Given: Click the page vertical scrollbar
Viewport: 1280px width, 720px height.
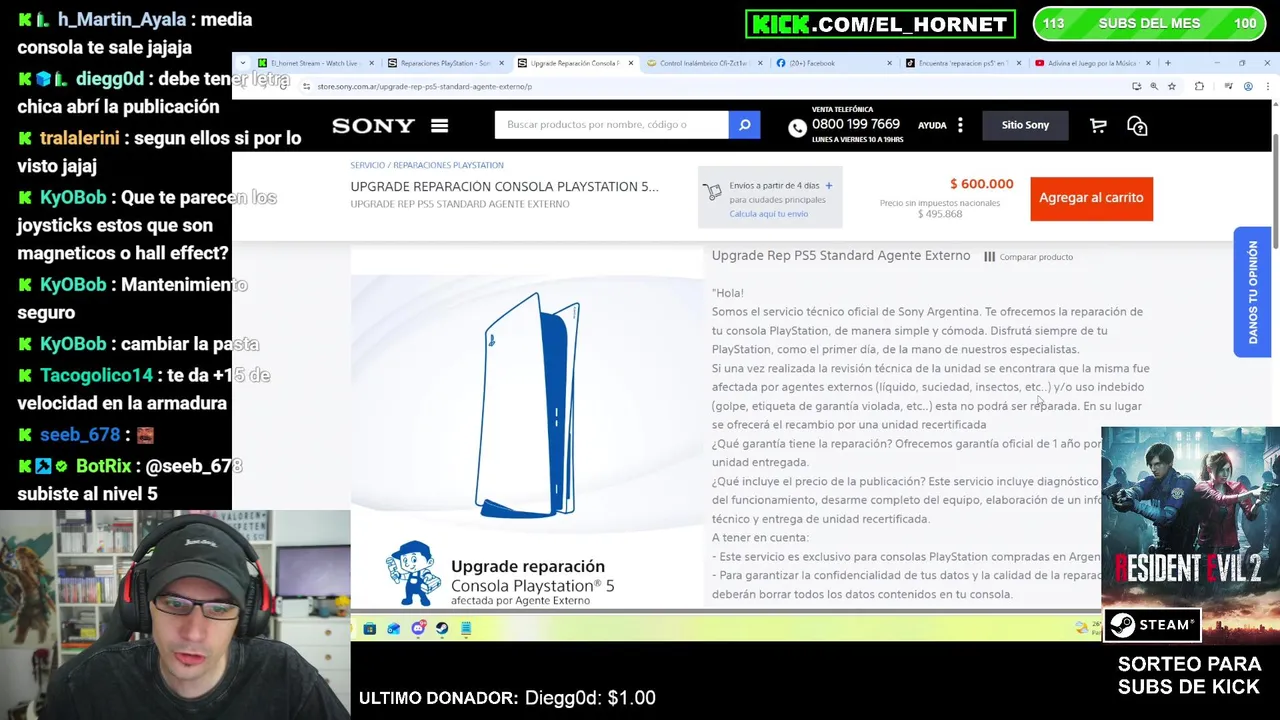Looking at the screenshot, I should pos(1275,190).
